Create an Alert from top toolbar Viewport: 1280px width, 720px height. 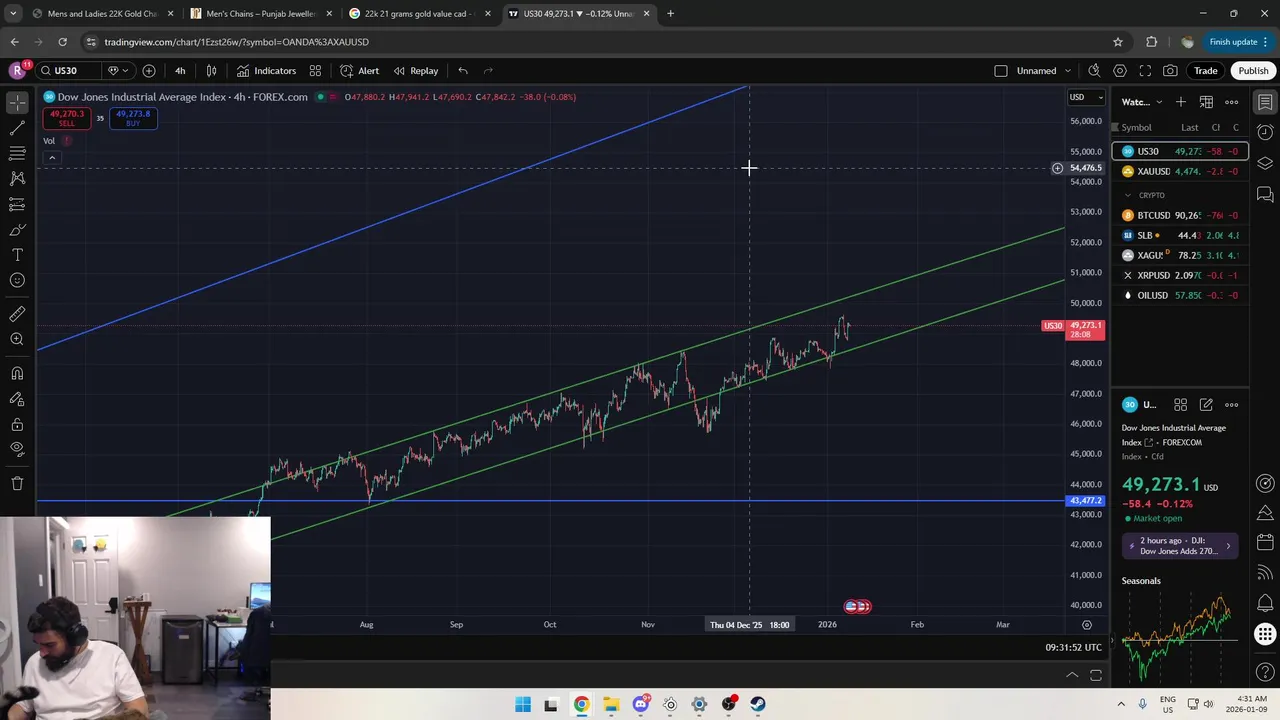(x=359, y=71)
